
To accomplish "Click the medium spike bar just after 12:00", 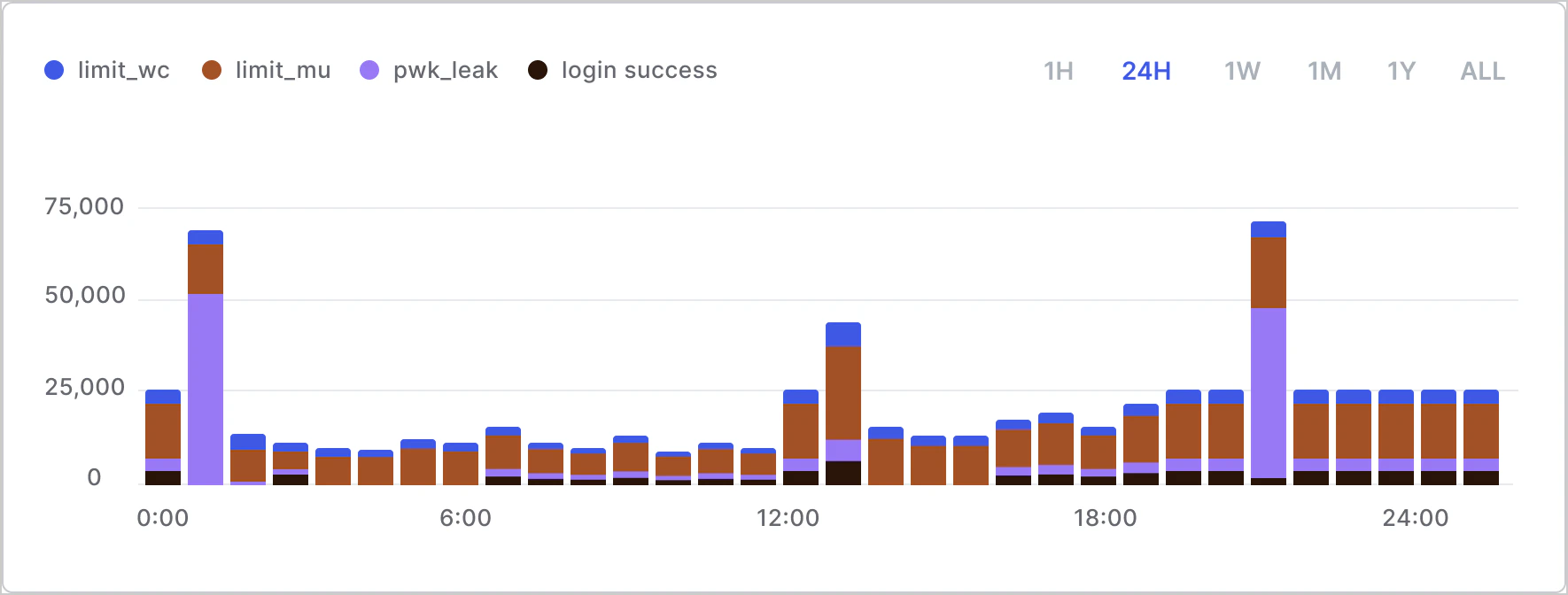I will tap(843, 404).
